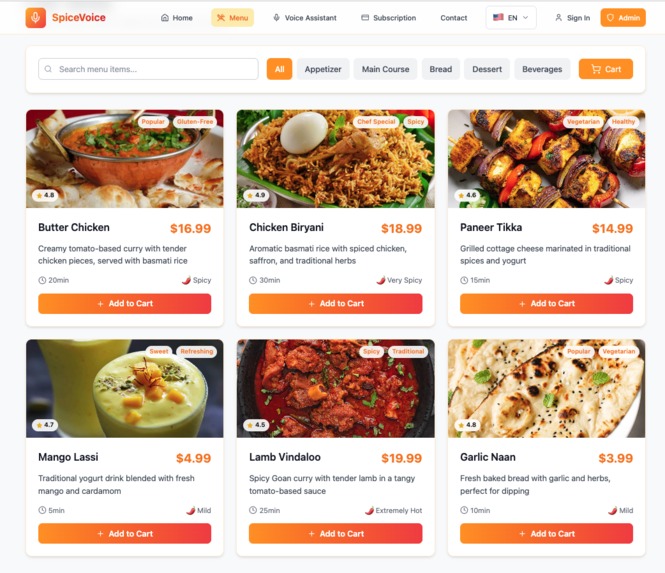The width and height of the screenshot is (665, 573).
Task: Add Lamb Vindaloo to cart
Action: [x=335, y=534]
